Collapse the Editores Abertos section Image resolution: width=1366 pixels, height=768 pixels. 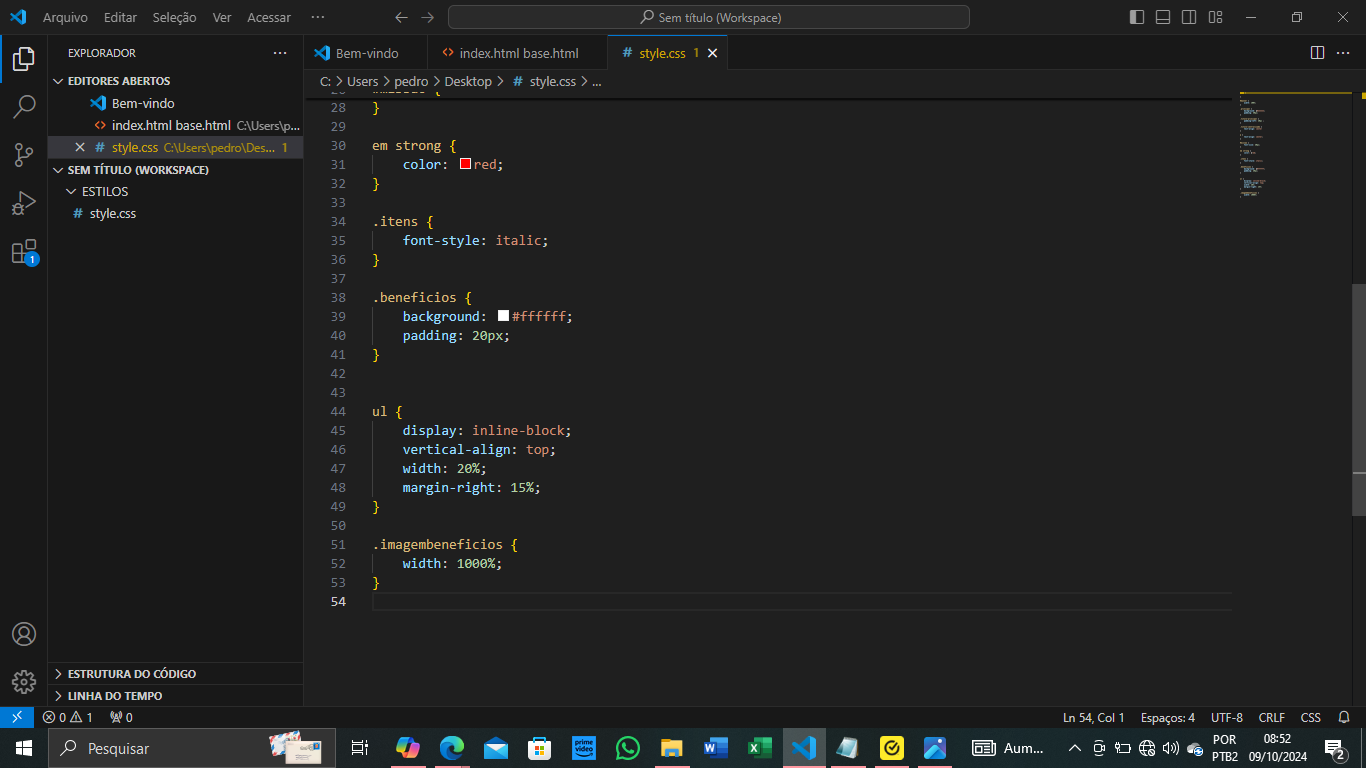pos(175,81)
